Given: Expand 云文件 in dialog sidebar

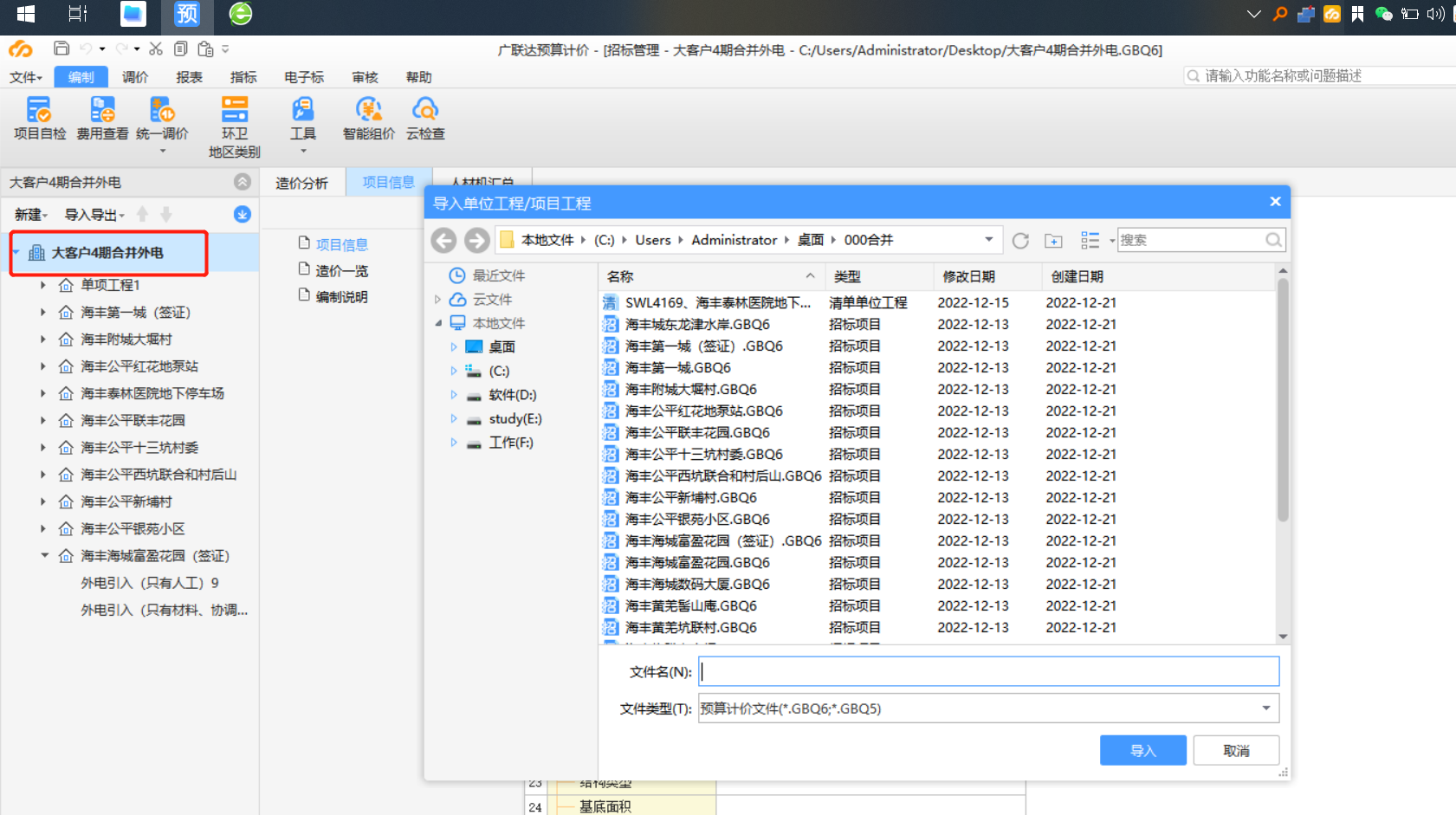Looking at the screenshot, I should click(x=437, y=300).
